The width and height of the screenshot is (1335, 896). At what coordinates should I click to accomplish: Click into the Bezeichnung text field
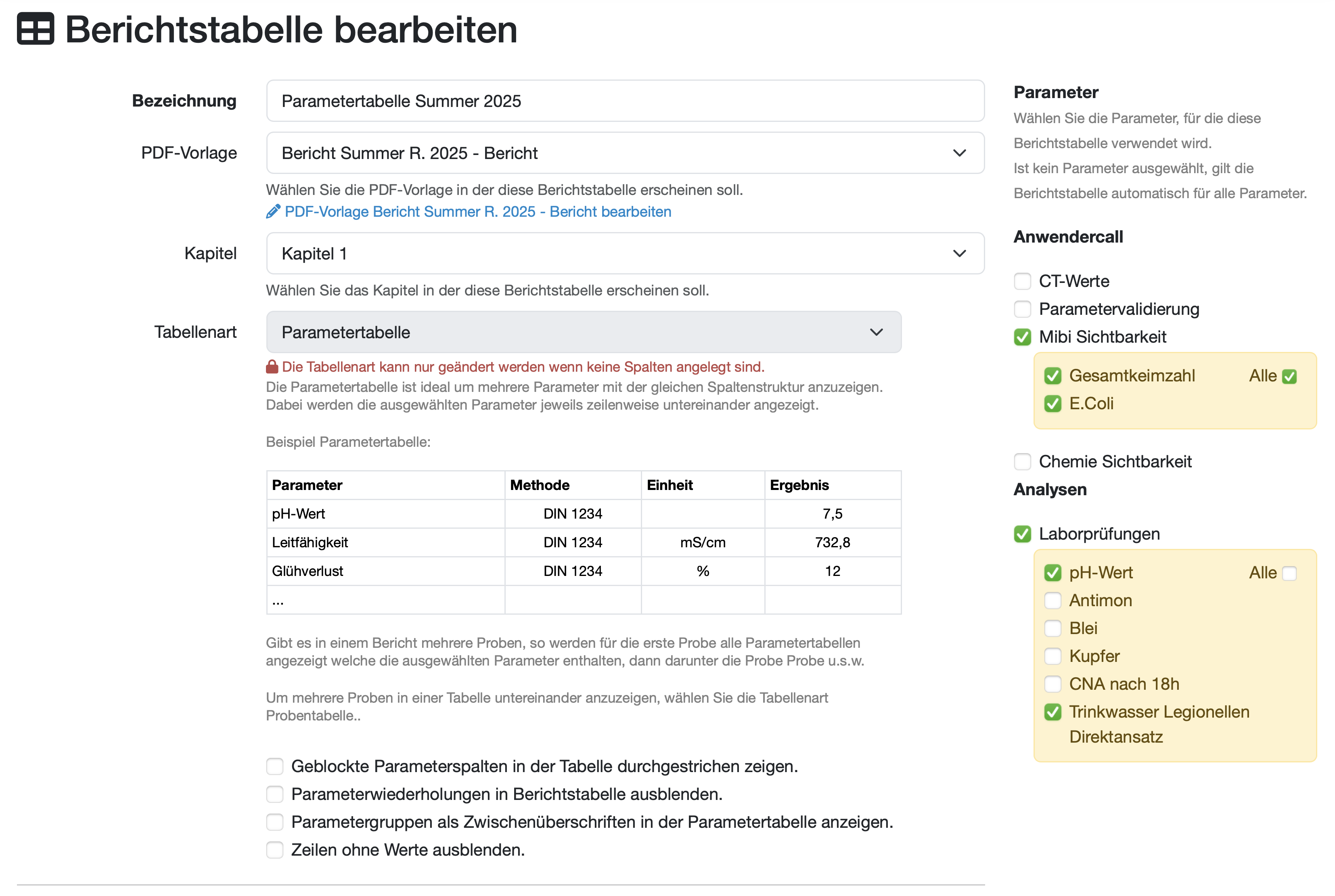[624, 101]
